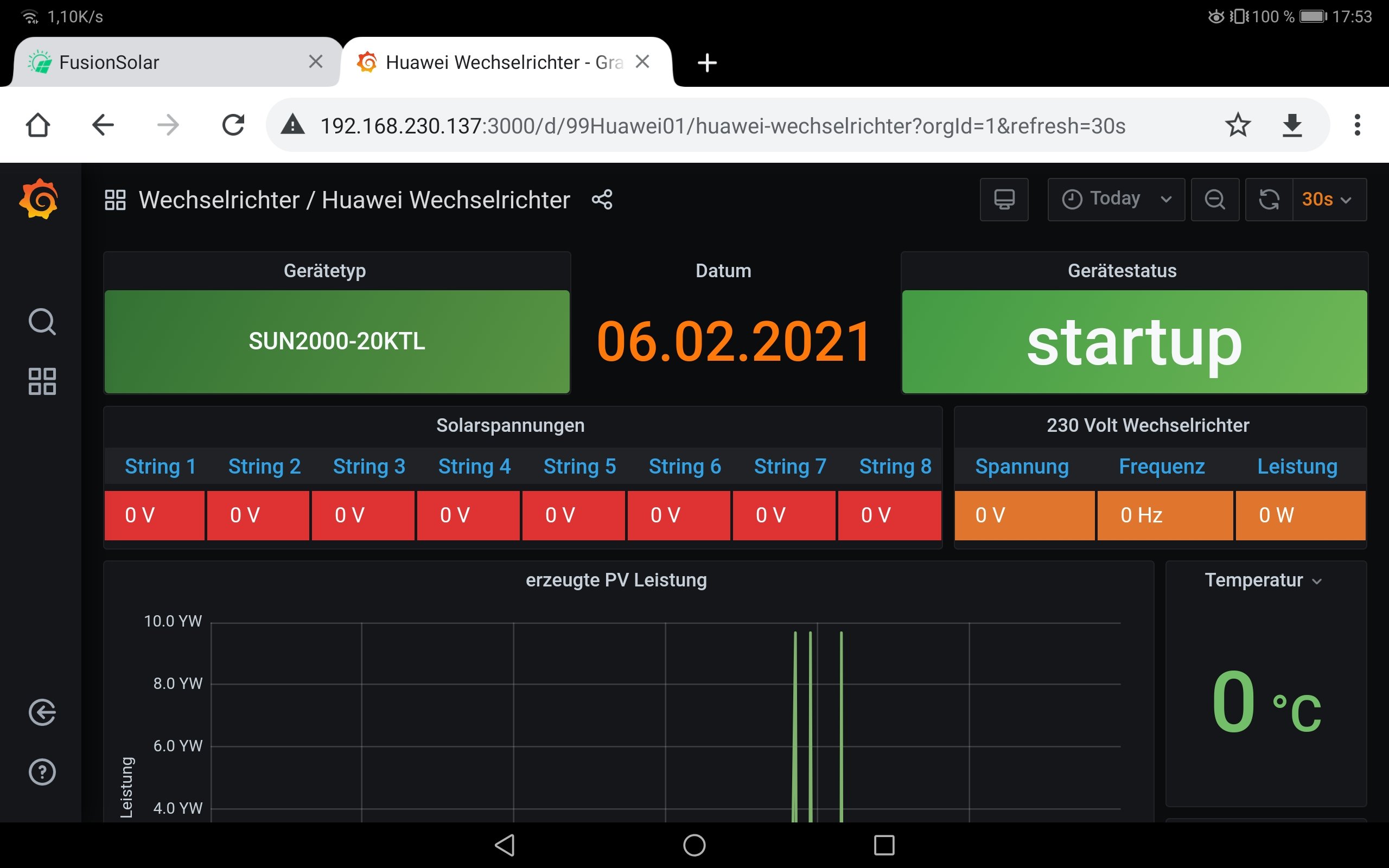
Task: Open the search icon in Grafana sidebar
Action: tap(42, 322)
